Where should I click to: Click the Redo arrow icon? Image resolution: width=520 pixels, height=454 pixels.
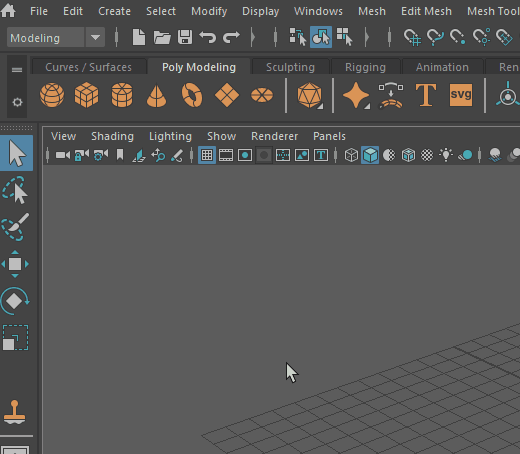(231, 37)
